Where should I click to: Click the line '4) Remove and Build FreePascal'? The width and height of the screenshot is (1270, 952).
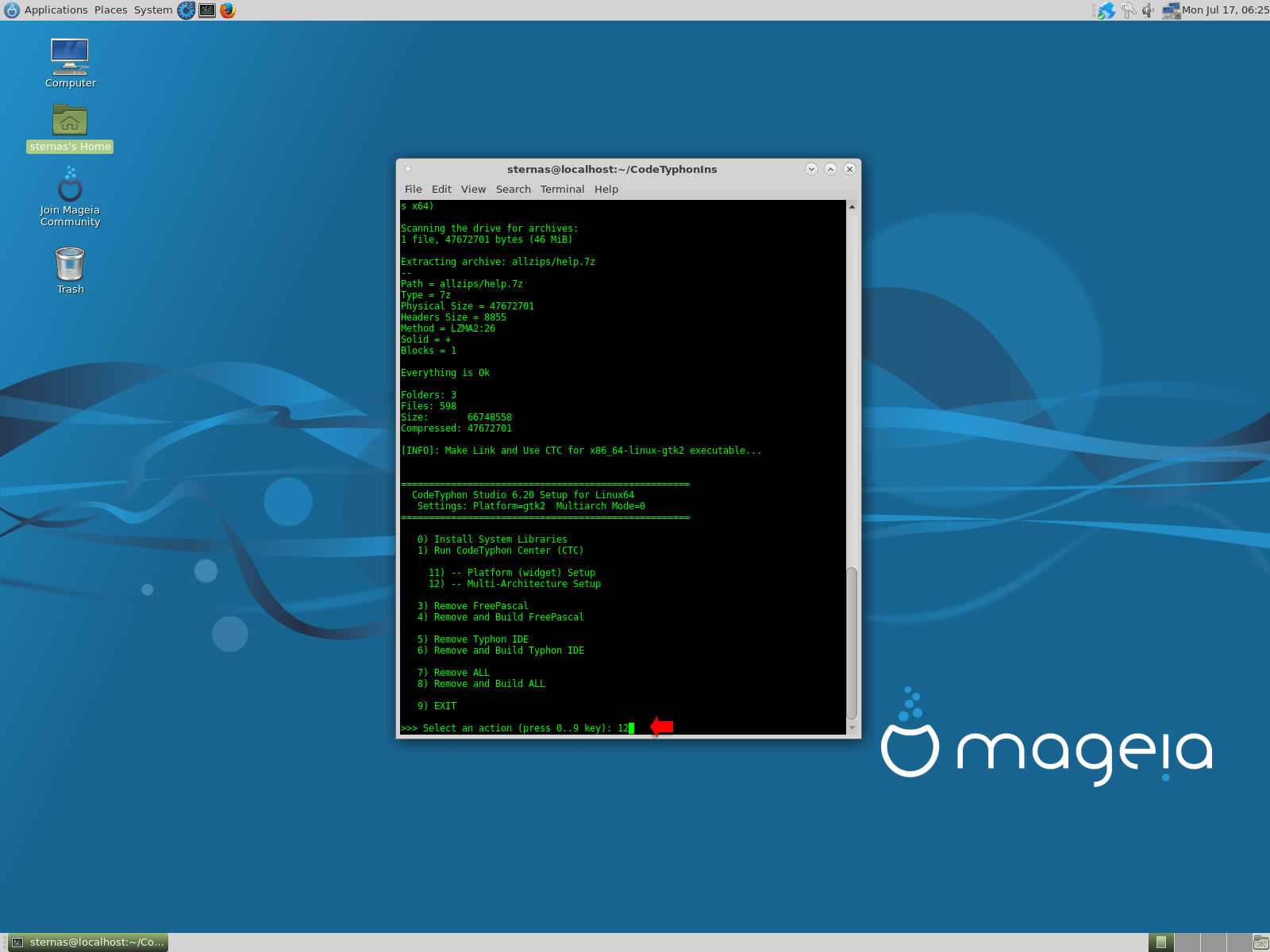(x=500, y=617)
